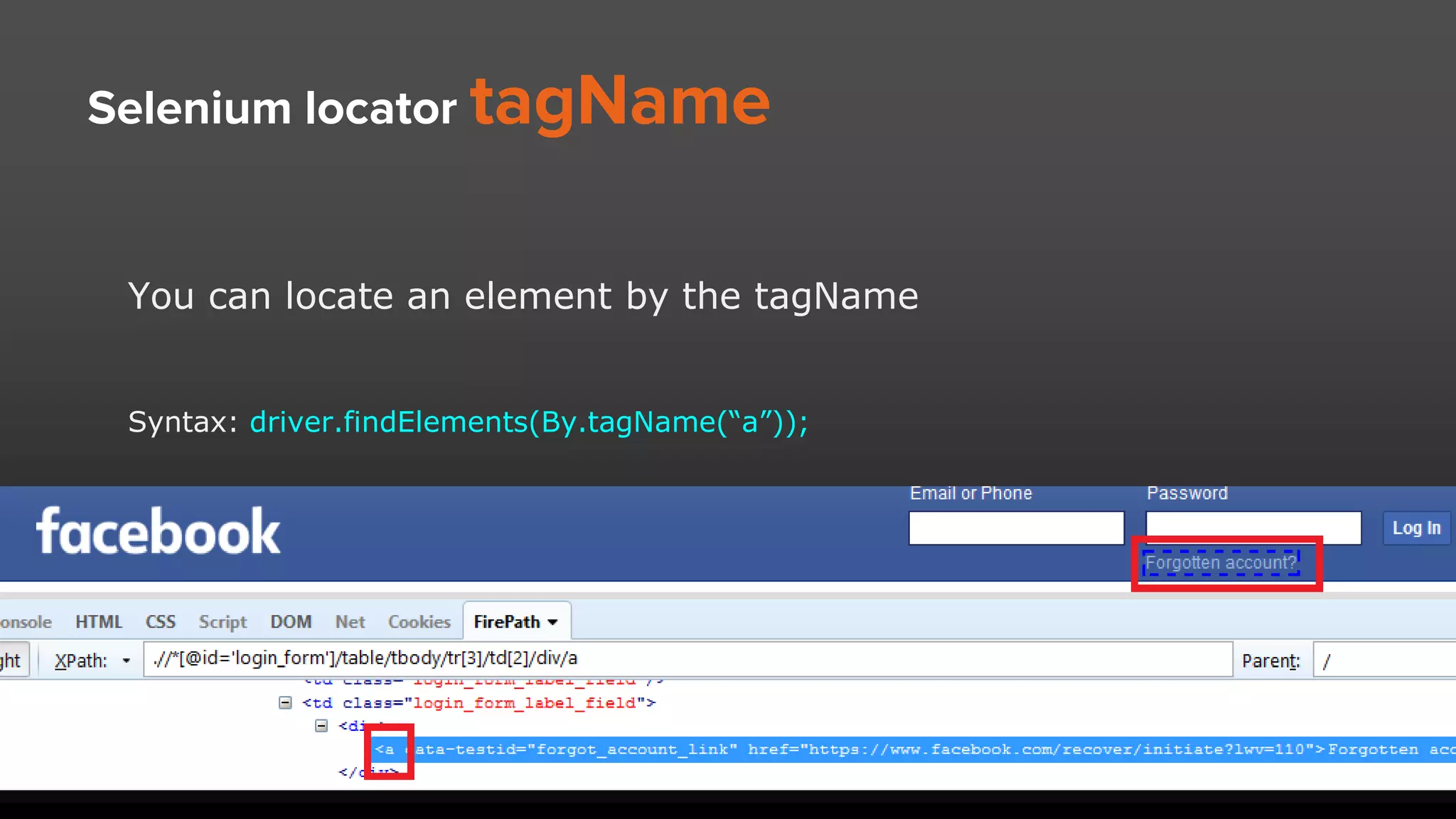Open the Script tab

click(223, 622)
